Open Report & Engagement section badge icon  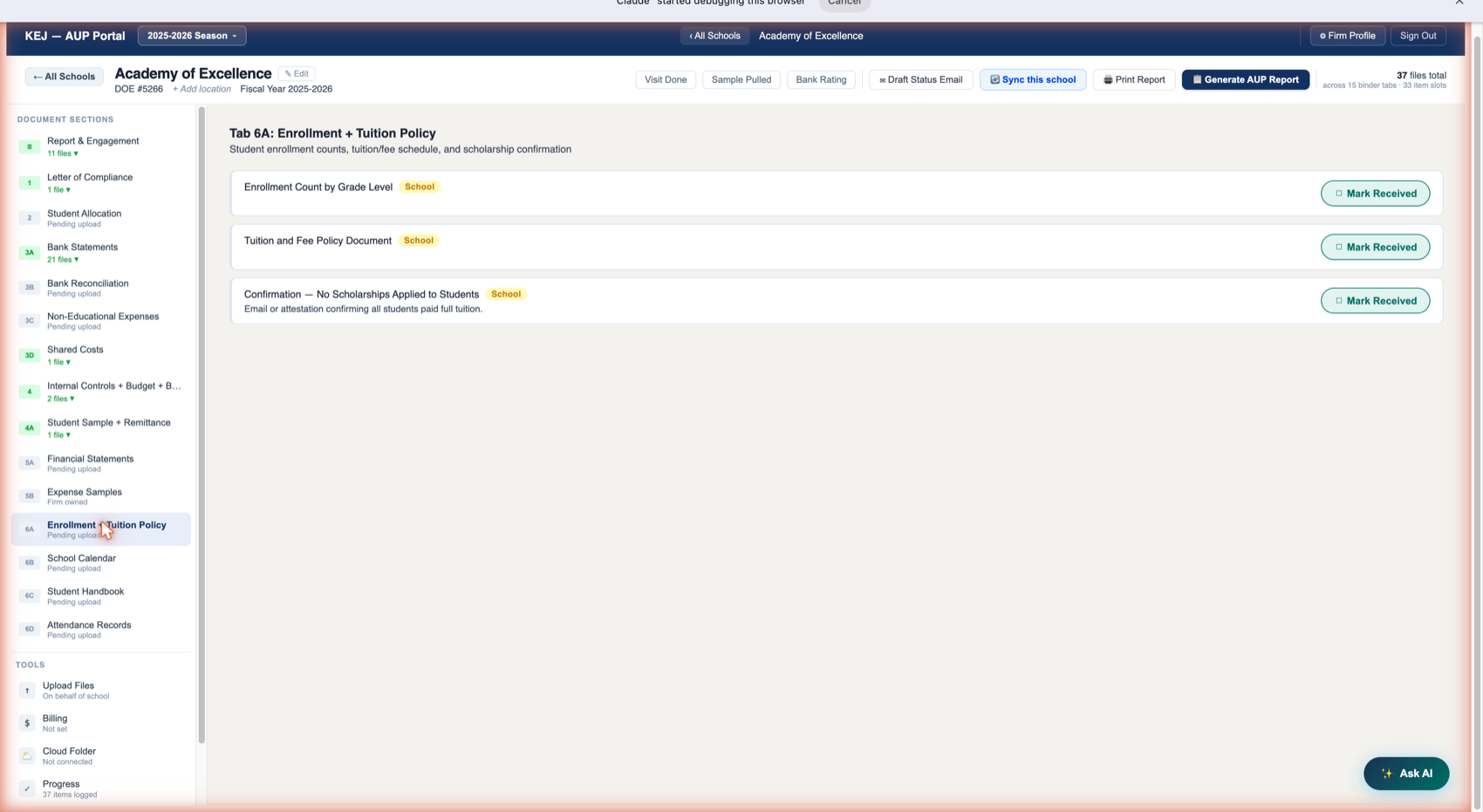(x=29, y=147)
